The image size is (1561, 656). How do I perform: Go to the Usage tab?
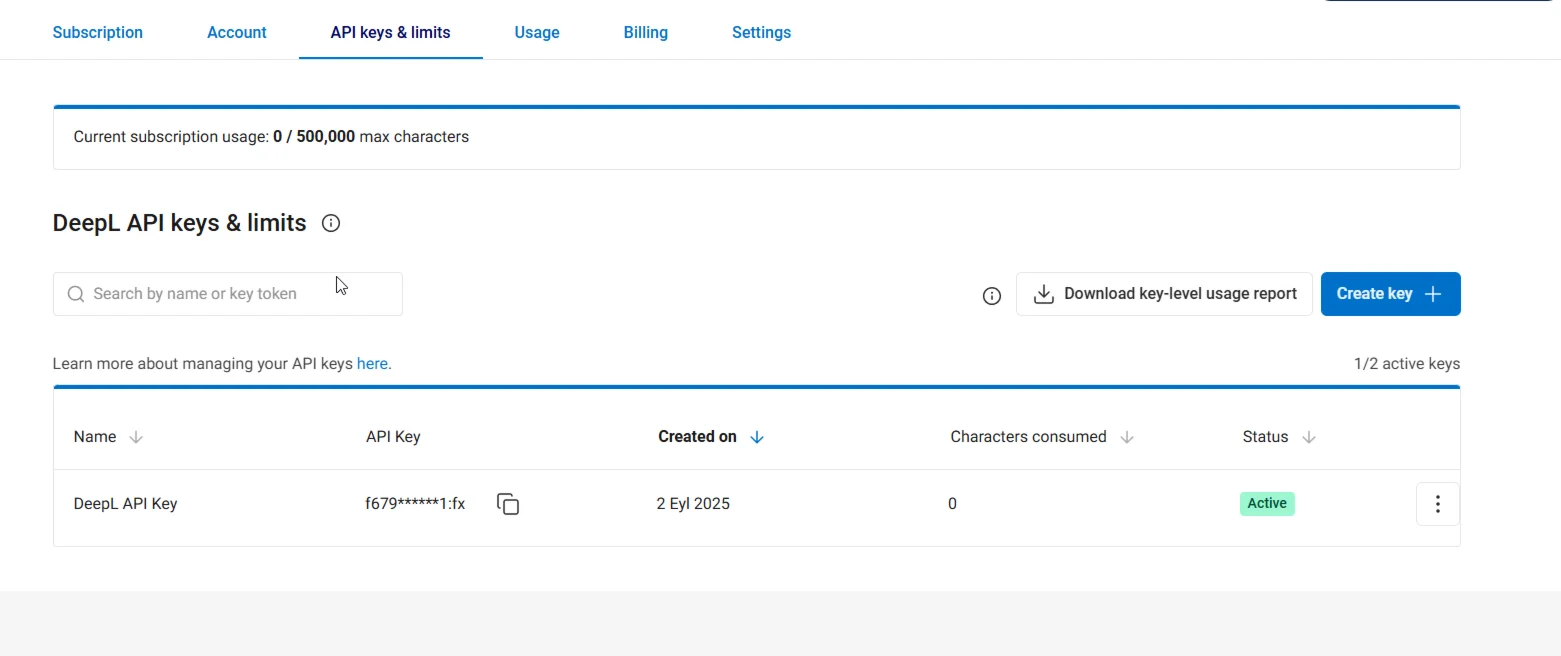[537, 33]
